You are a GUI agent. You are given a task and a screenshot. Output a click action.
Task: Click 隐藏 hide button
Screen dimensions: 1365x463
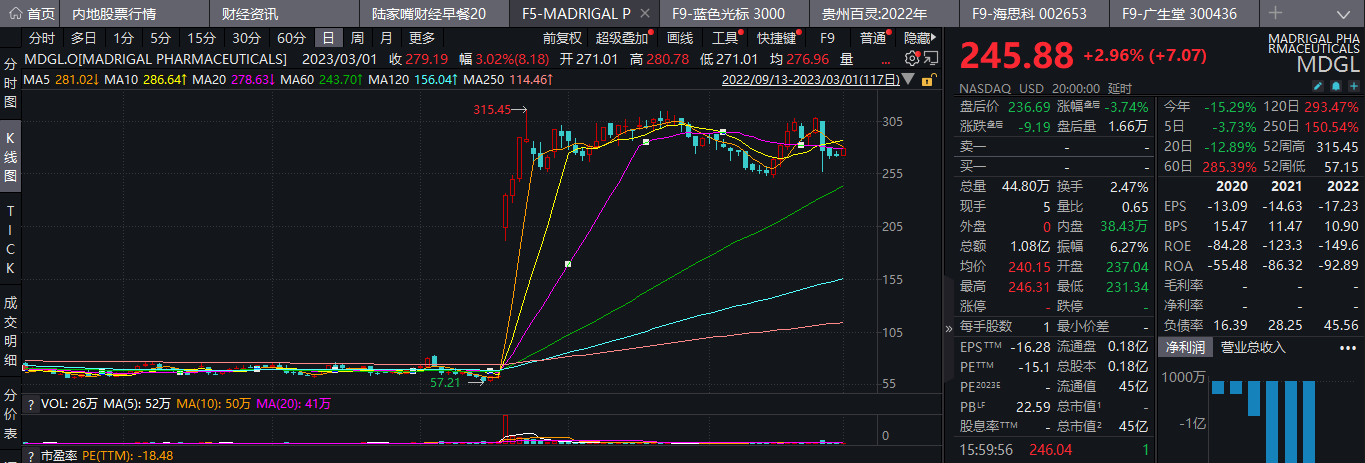[916, 38]
